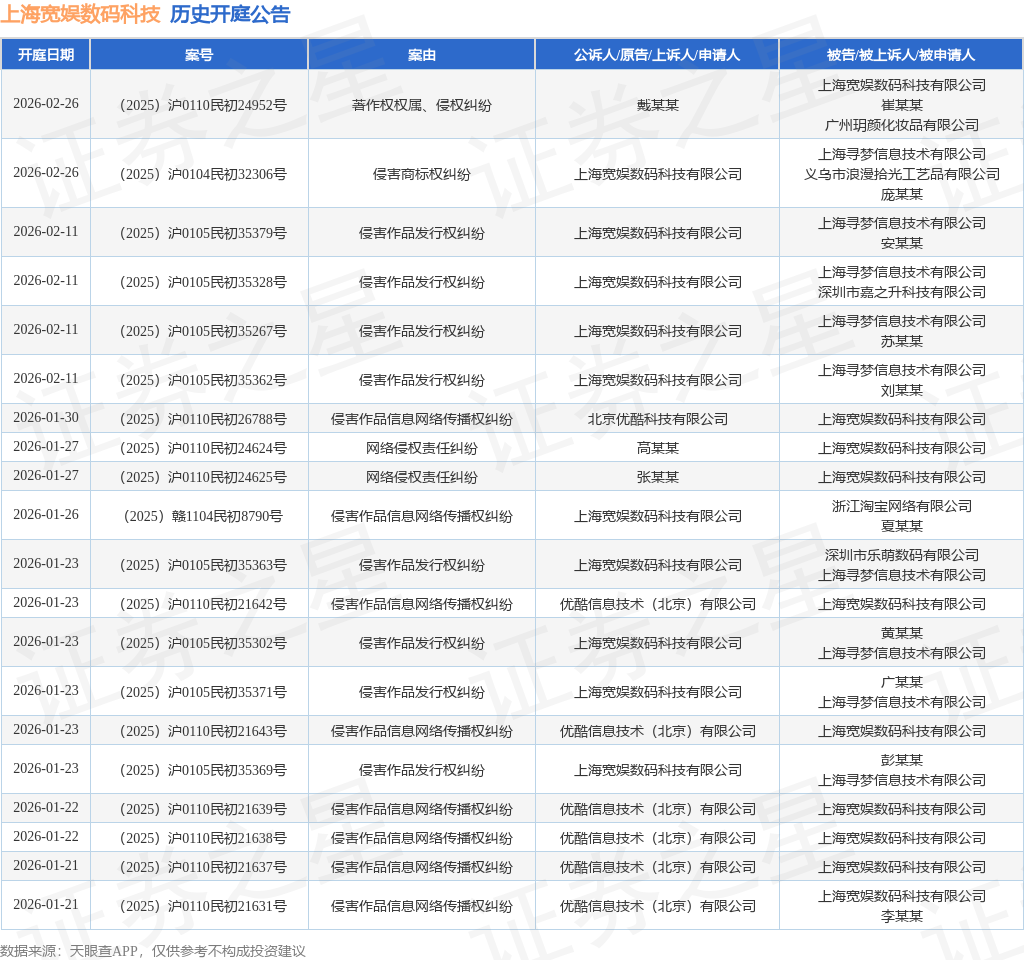The height and width of the screenshot is (960, 1024).
Task: Click the cause 著作权权属、侵权纠纷
Action: pyautogui.click(x=422, y=105)
